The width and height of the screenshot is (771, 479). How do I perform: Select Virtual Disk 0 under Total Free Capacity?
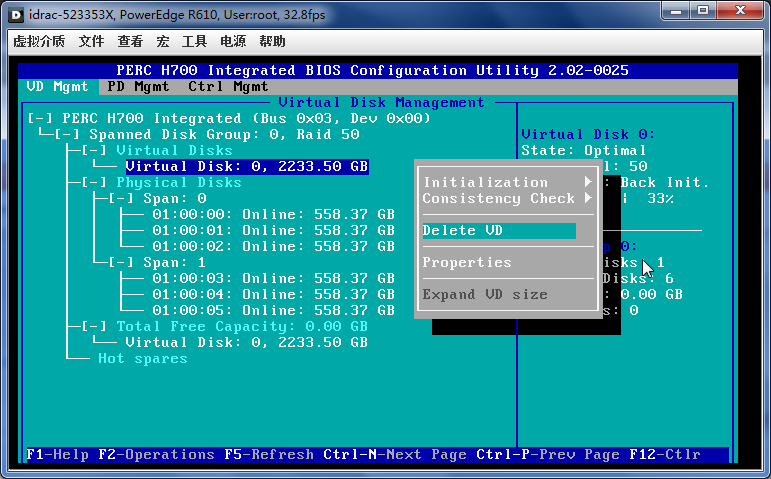pos(247,342)
